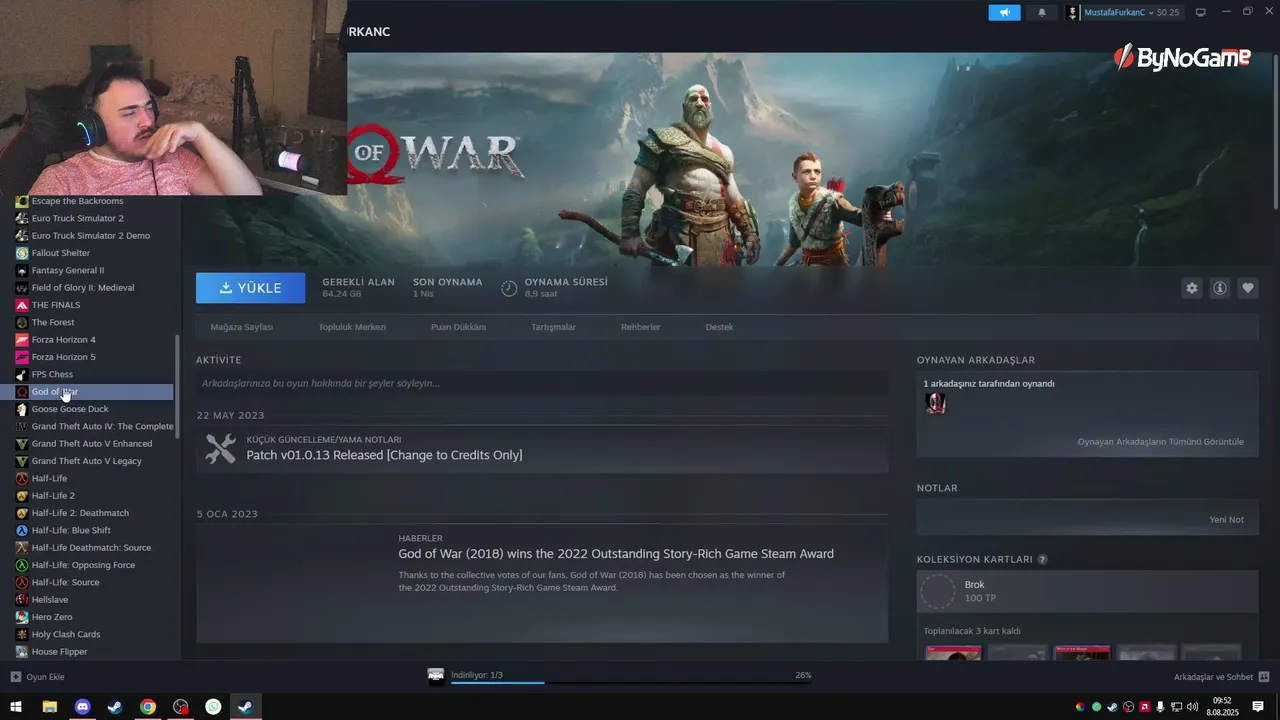This screenshot has width=1280, height=720.
Task: Open File Explorer from taskbar
Action: (49, 707)
